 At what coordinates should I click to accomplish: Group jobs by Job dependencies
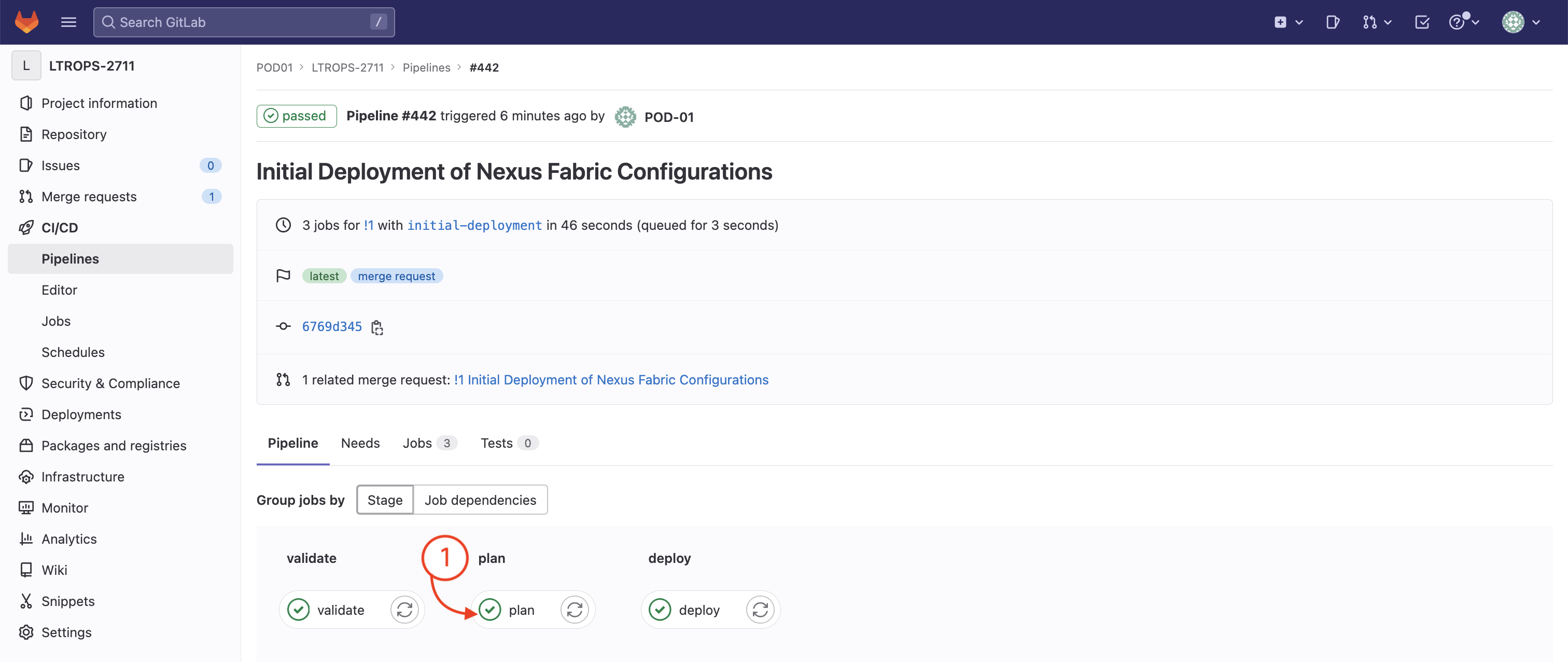[480, 500]
